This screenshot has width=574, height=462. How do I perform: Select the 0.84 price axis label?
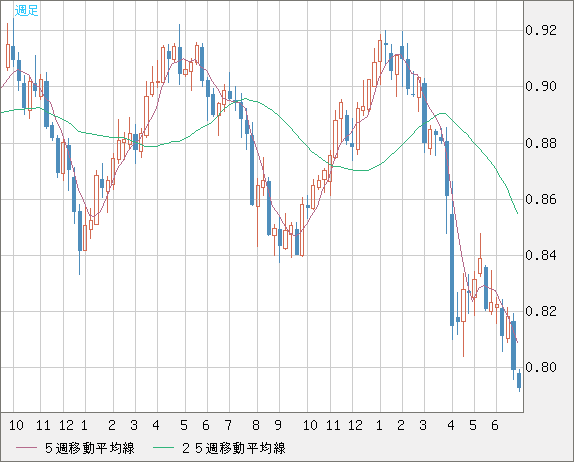tap(541, 255)
